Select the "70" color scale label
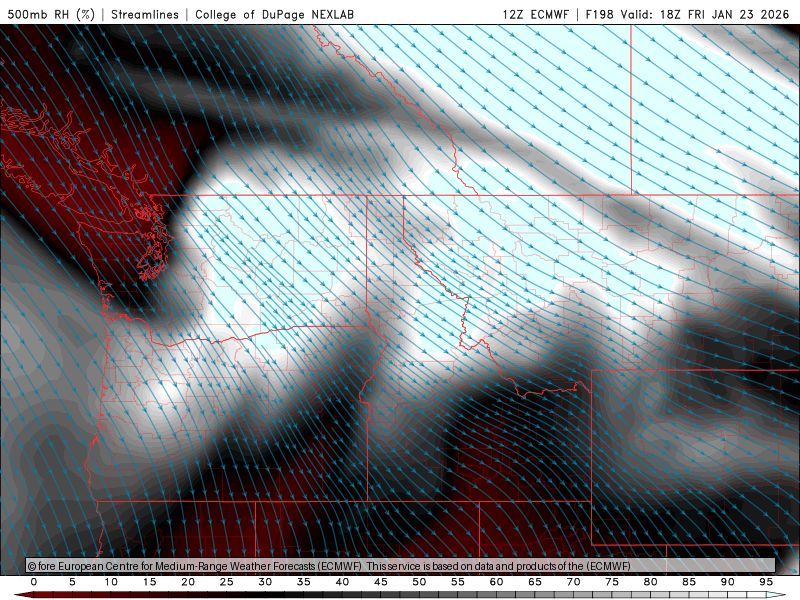 (x=573, y=582)
